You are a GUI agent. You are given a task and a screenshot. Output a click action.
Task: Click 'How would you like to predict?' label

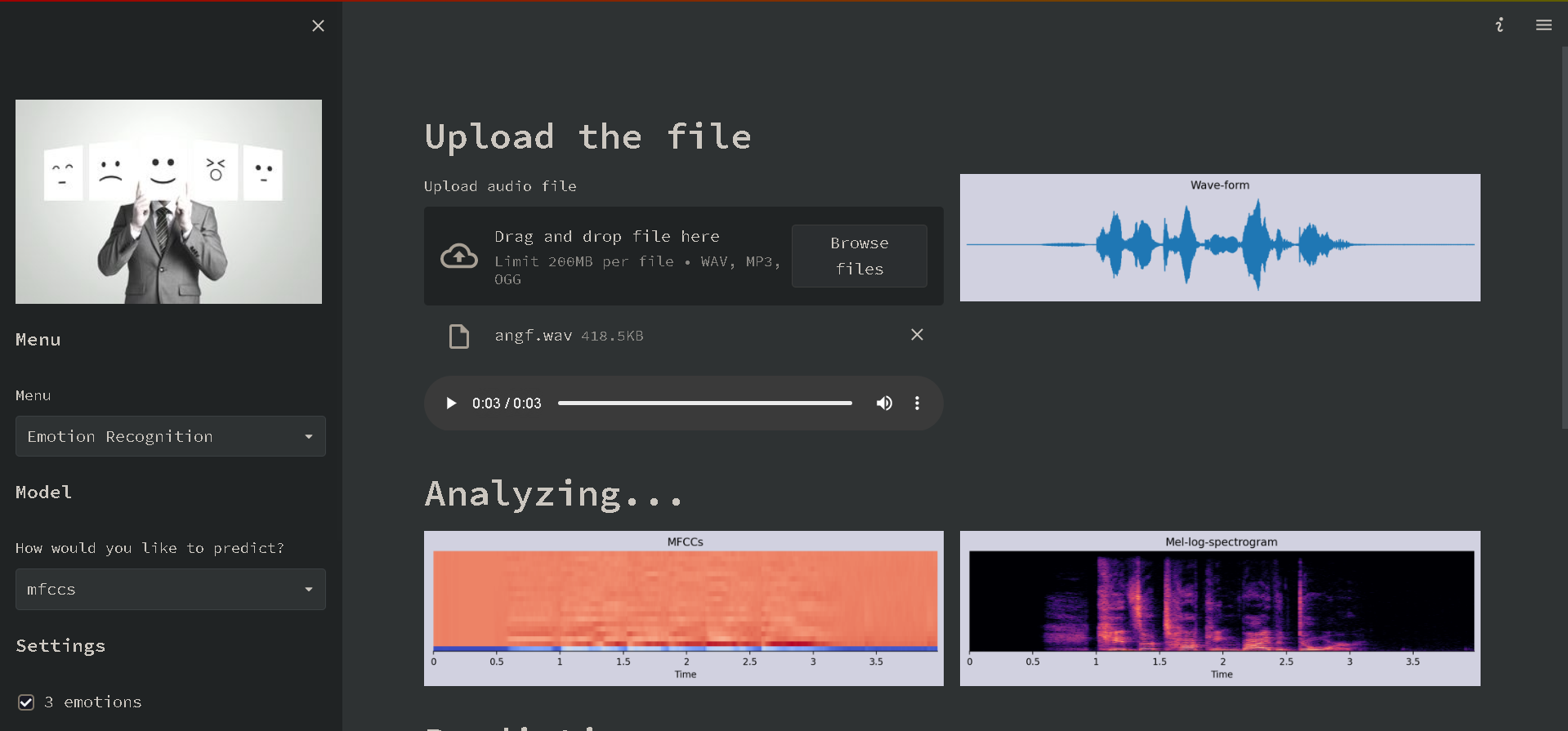click(150, 548)
